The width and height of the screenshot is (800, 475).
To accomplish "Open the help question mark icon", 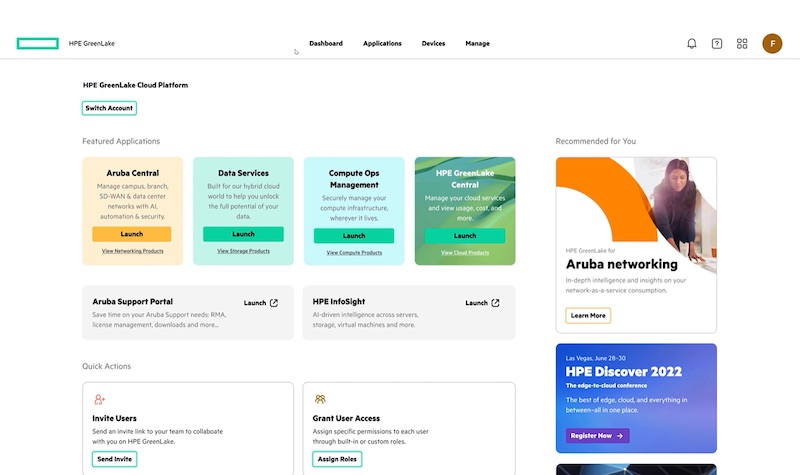I will click(x=717, y=43).
